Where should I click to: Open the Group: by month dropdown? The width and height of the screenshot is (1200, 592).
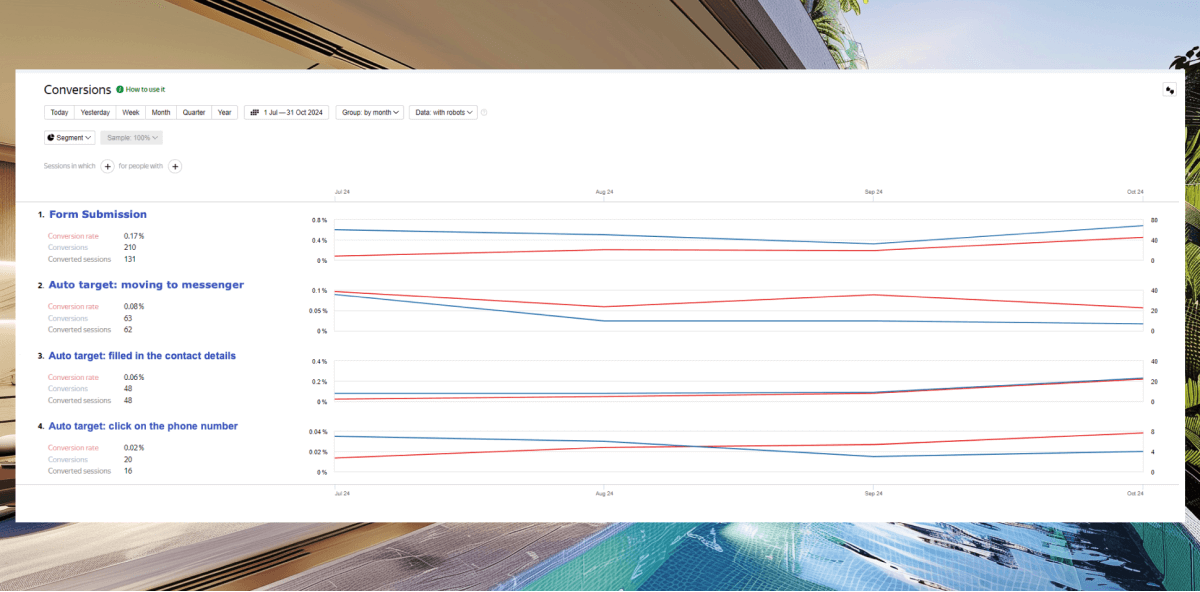369,113
